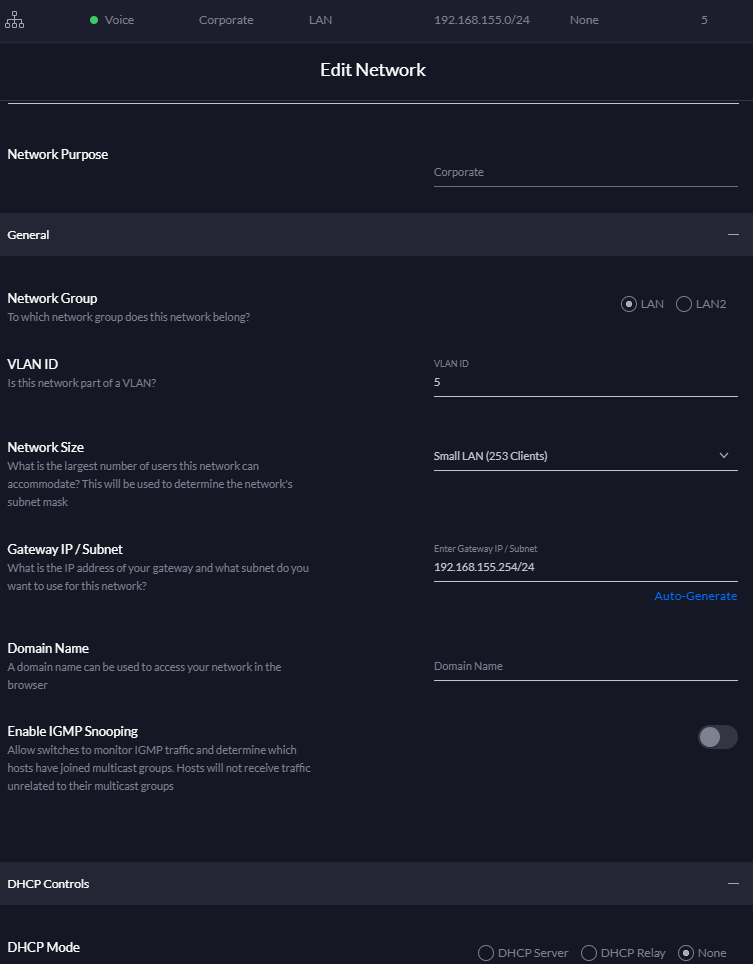This screenshot has height=964, width=753.
Task: Click the Auto-Generate link
Action: pyautogui.click(x=695, y=596)
